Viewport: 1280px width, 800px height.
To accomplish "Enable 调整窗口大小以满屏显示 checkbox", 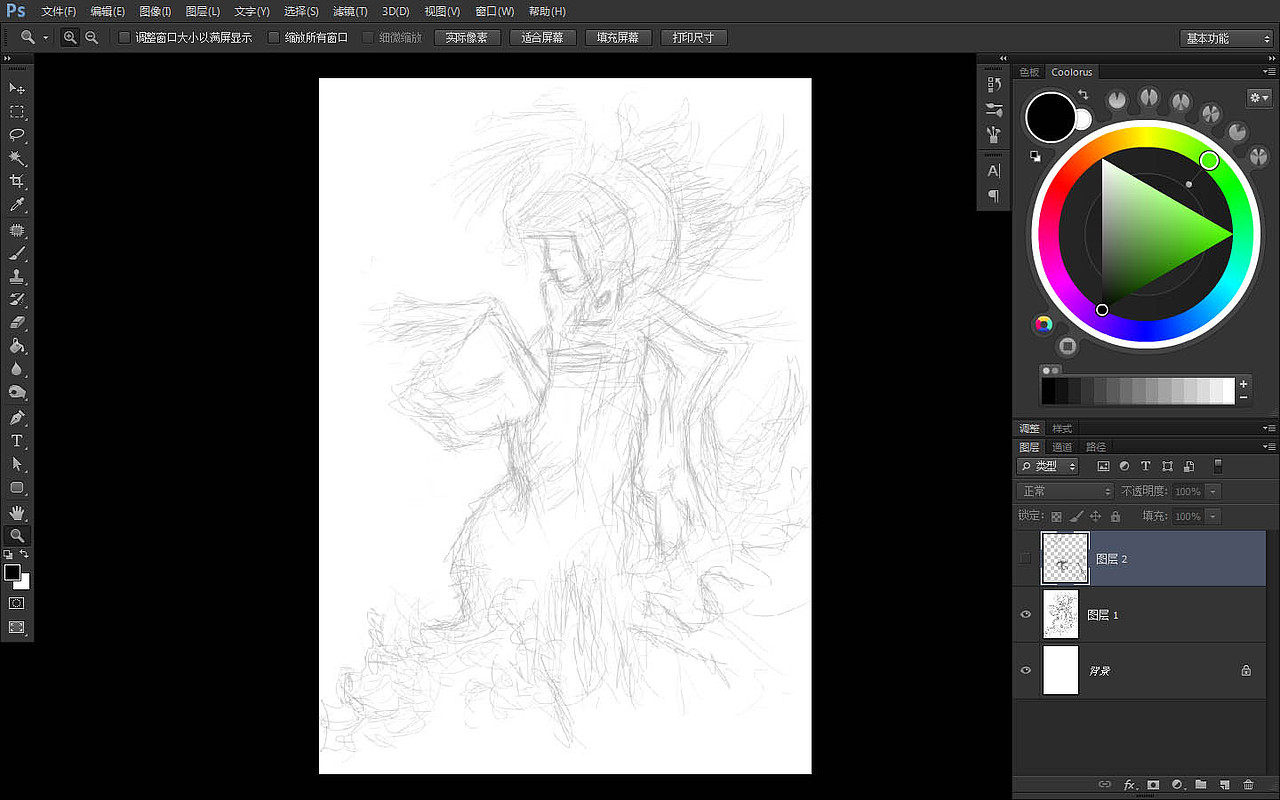I will click(125, 38).
